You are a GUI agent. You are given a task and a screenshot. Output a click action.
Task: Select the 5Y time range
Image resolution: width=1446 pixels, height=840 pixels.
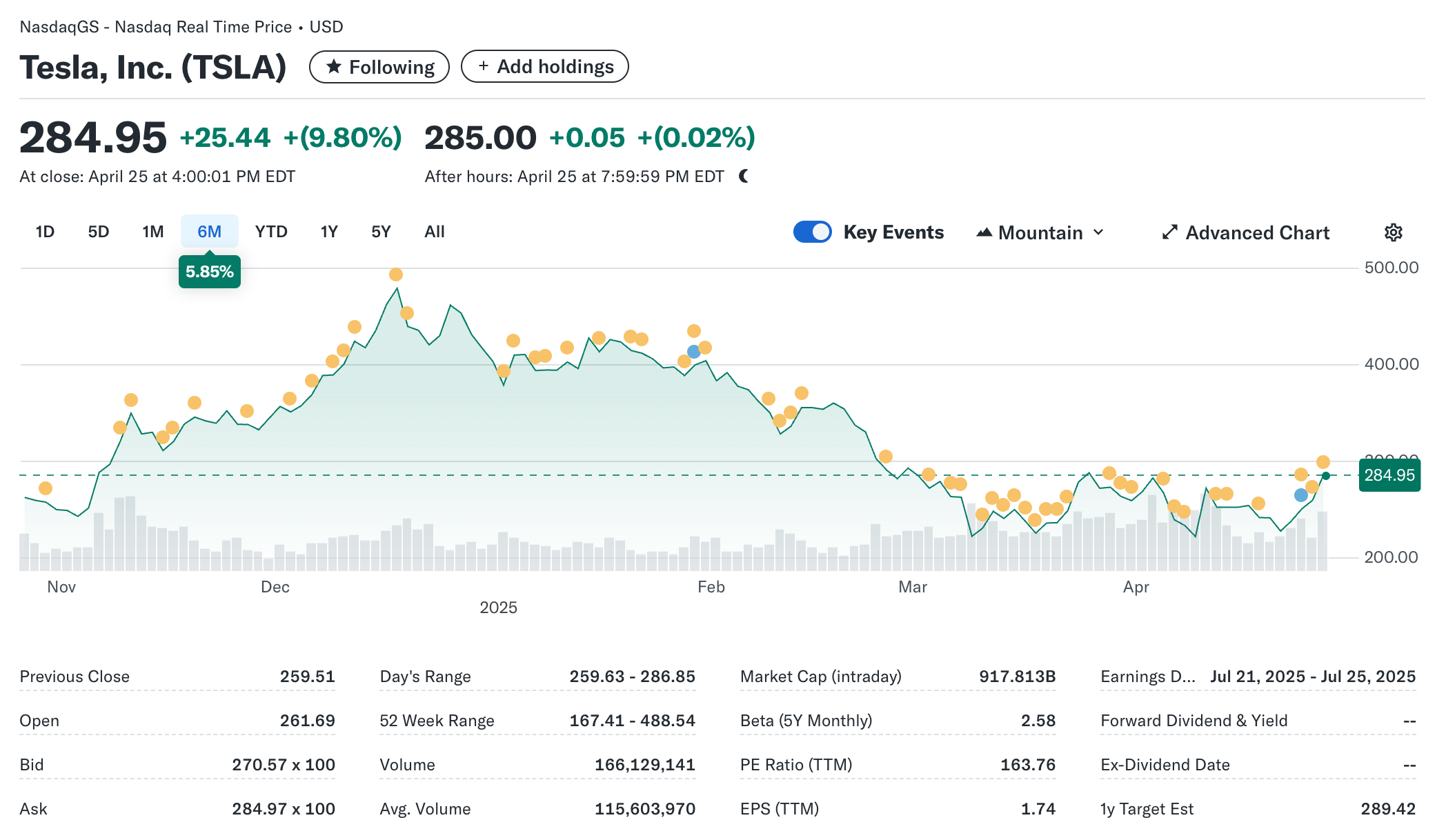click(381, 232)
